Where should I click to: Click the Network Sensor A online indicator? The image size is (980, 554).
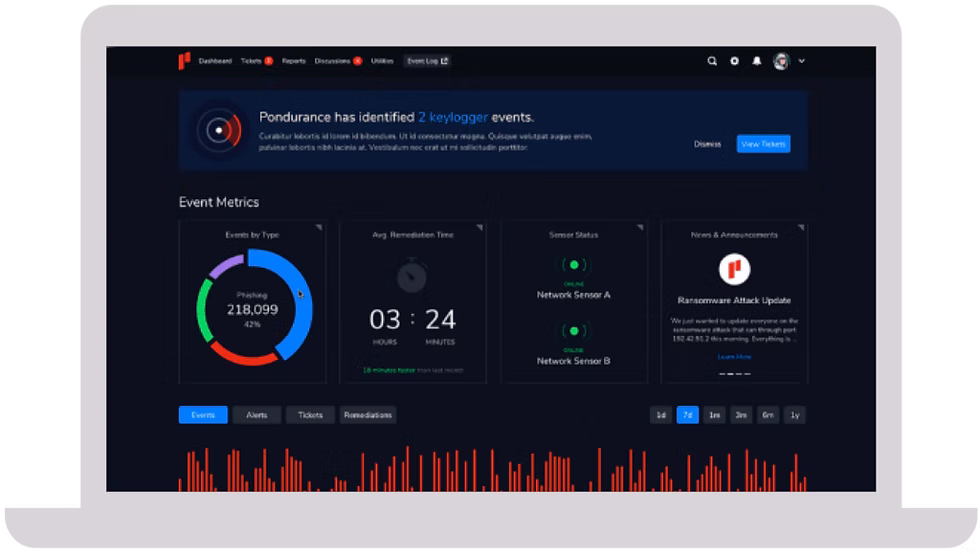tap(574, 265)
